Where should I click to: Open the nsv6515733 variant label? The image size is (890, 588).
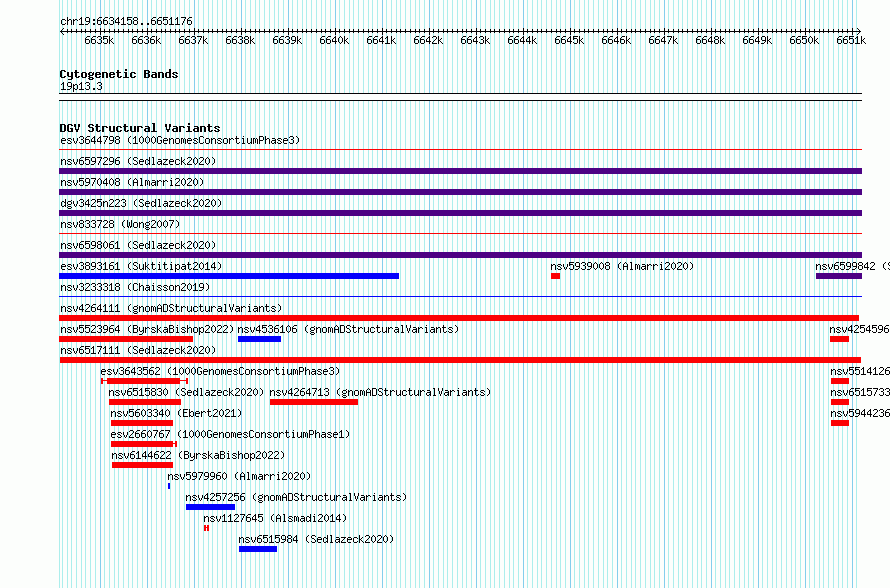point(860,392)
